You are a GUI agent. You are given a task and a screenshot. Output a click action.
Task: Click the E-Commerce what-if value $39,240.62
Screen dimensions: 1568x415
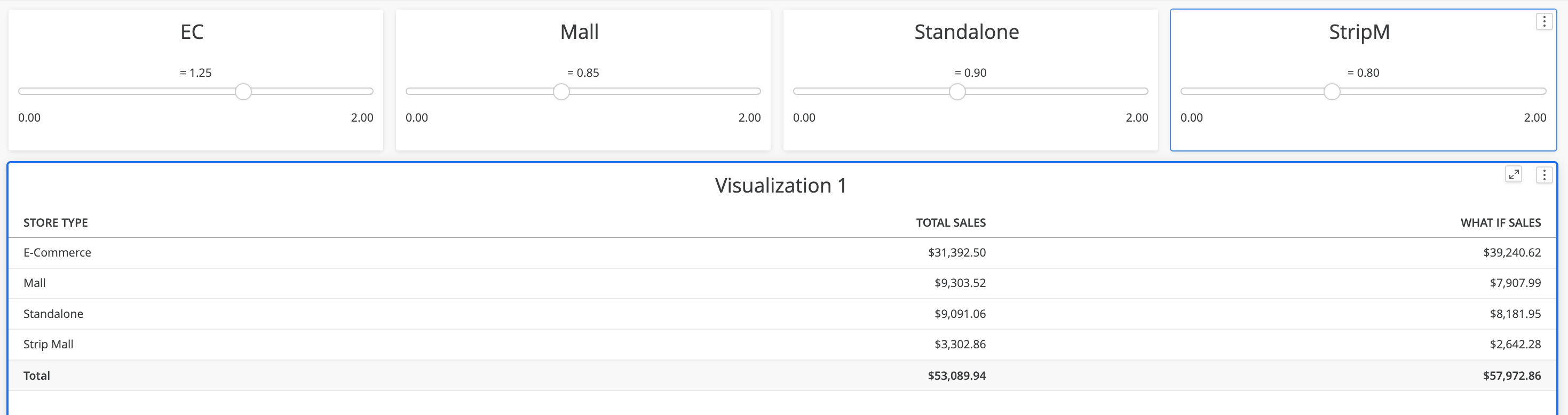coord(1511,252)
